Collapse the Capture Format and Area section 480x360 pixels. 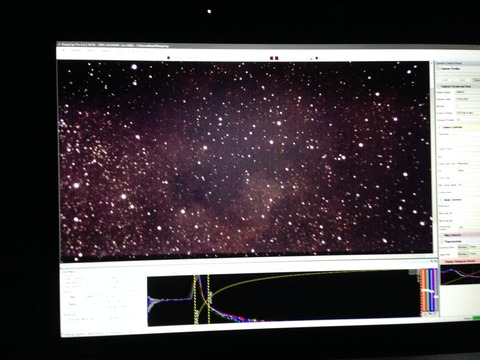(x=439, y=86)
